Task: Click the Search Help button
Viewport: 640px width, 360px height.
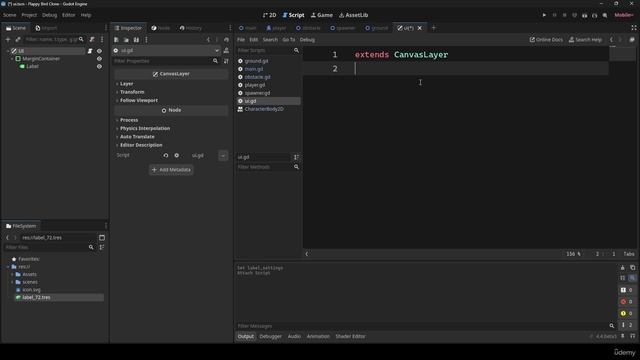Action: tap(585, 40)
